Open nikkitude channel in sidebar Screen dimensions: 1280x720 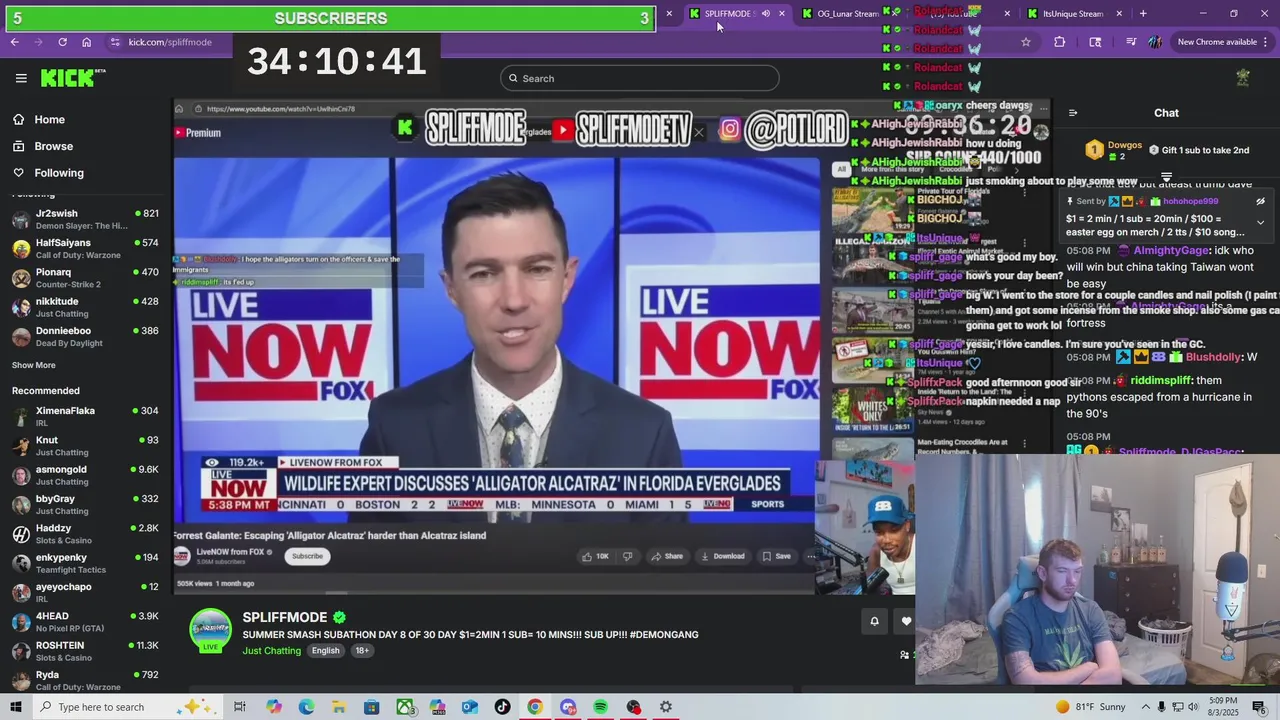[85, 307]
